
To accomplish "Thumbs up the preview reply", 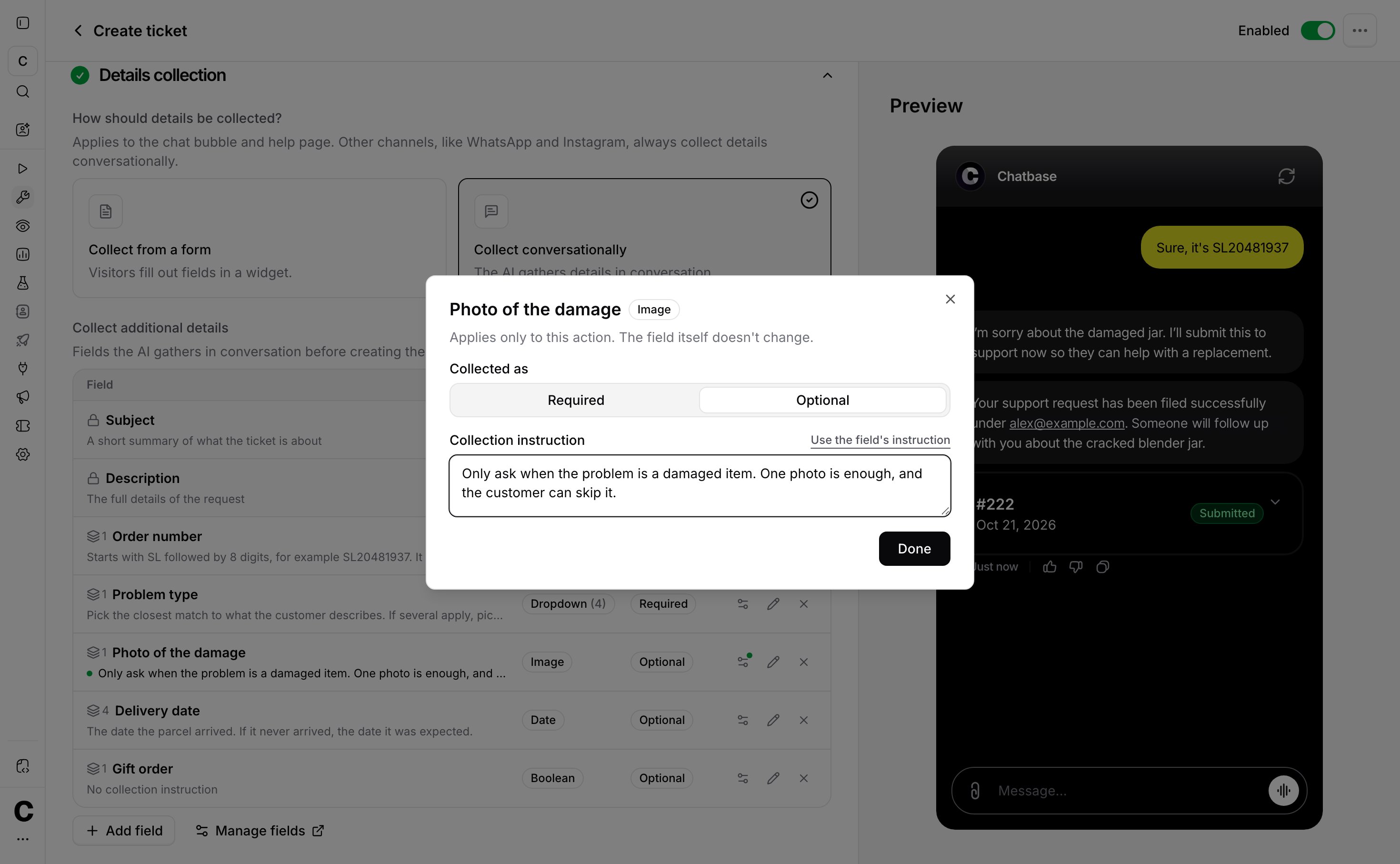I will pos(1050,567).
